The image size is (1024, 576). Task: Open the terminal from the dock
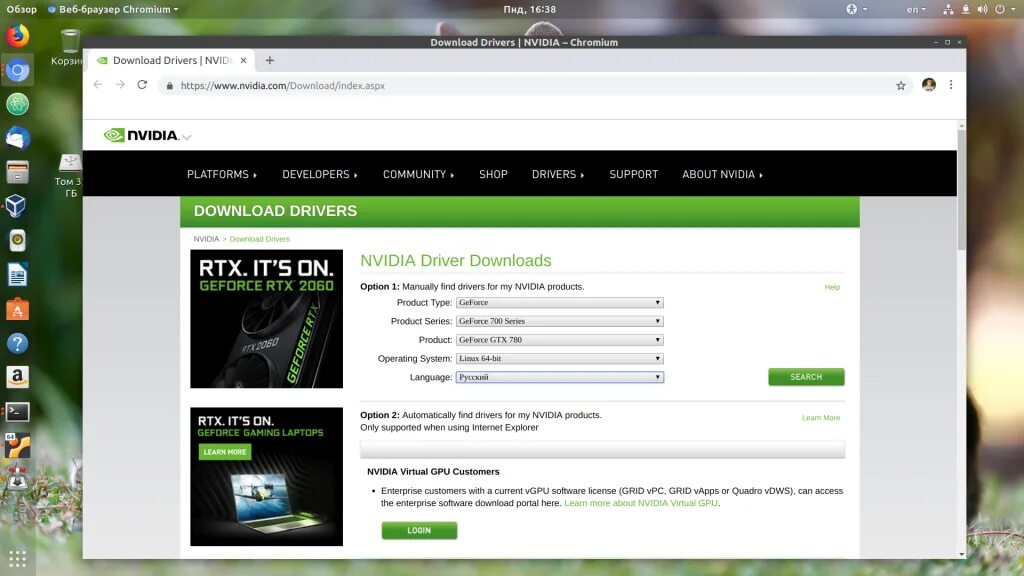20,411
